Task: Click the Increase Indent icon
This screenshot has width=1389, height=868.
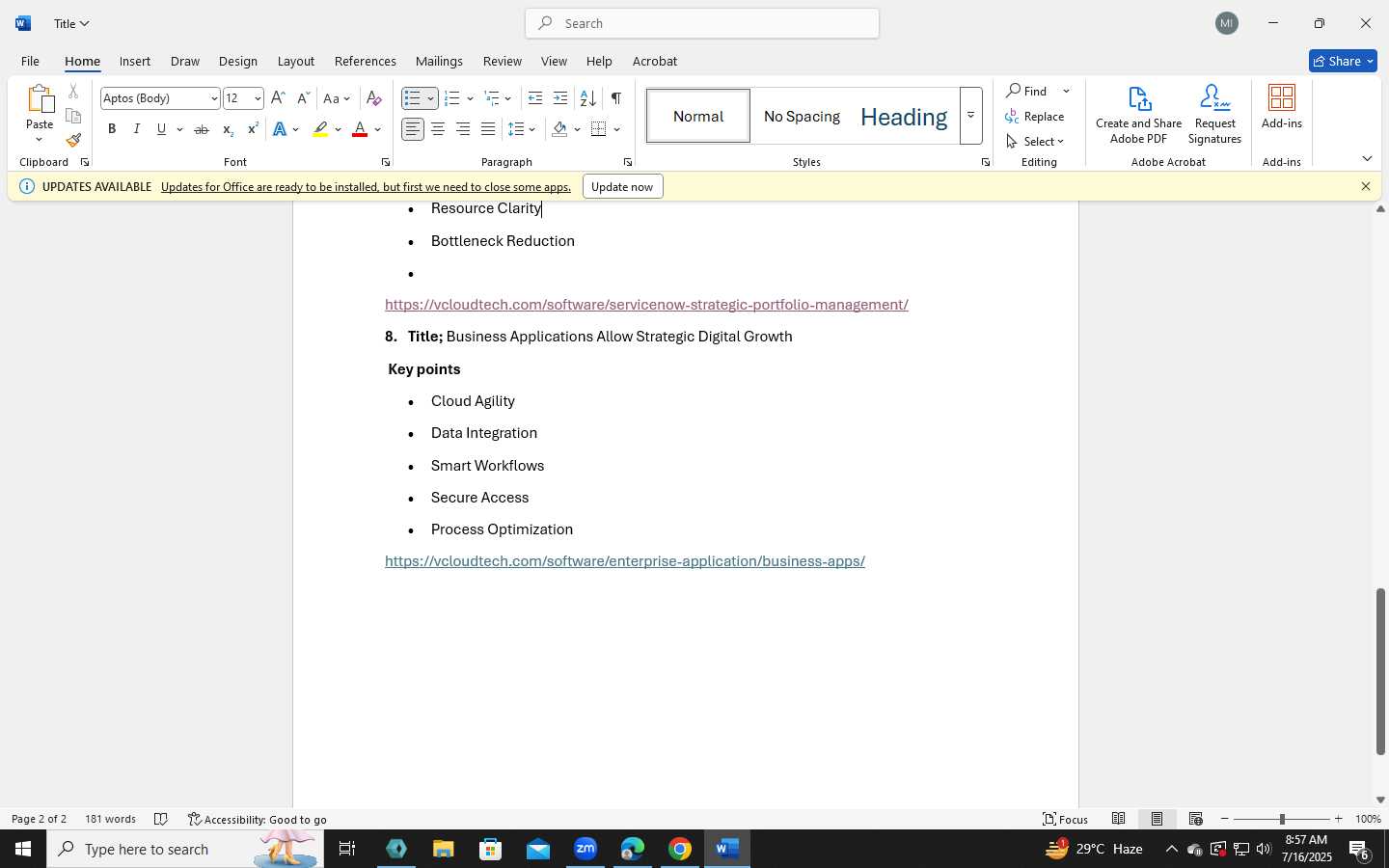Action: [560, 98]
